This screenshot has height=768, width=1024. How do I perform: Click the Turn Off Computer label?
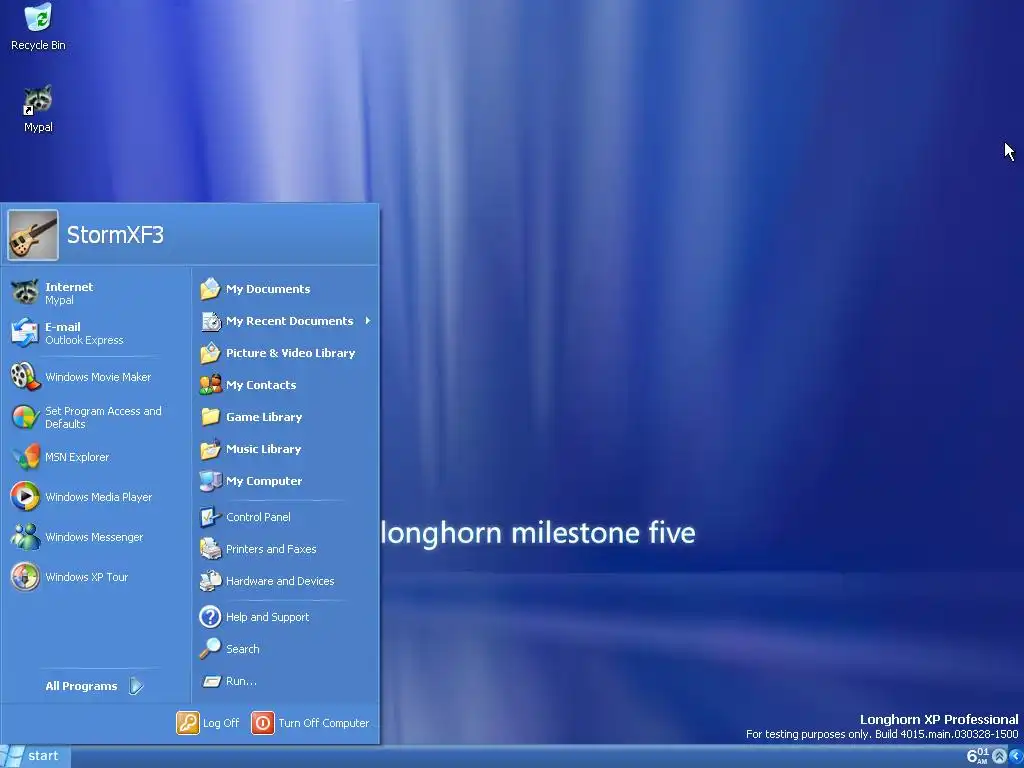pos(324,723)
